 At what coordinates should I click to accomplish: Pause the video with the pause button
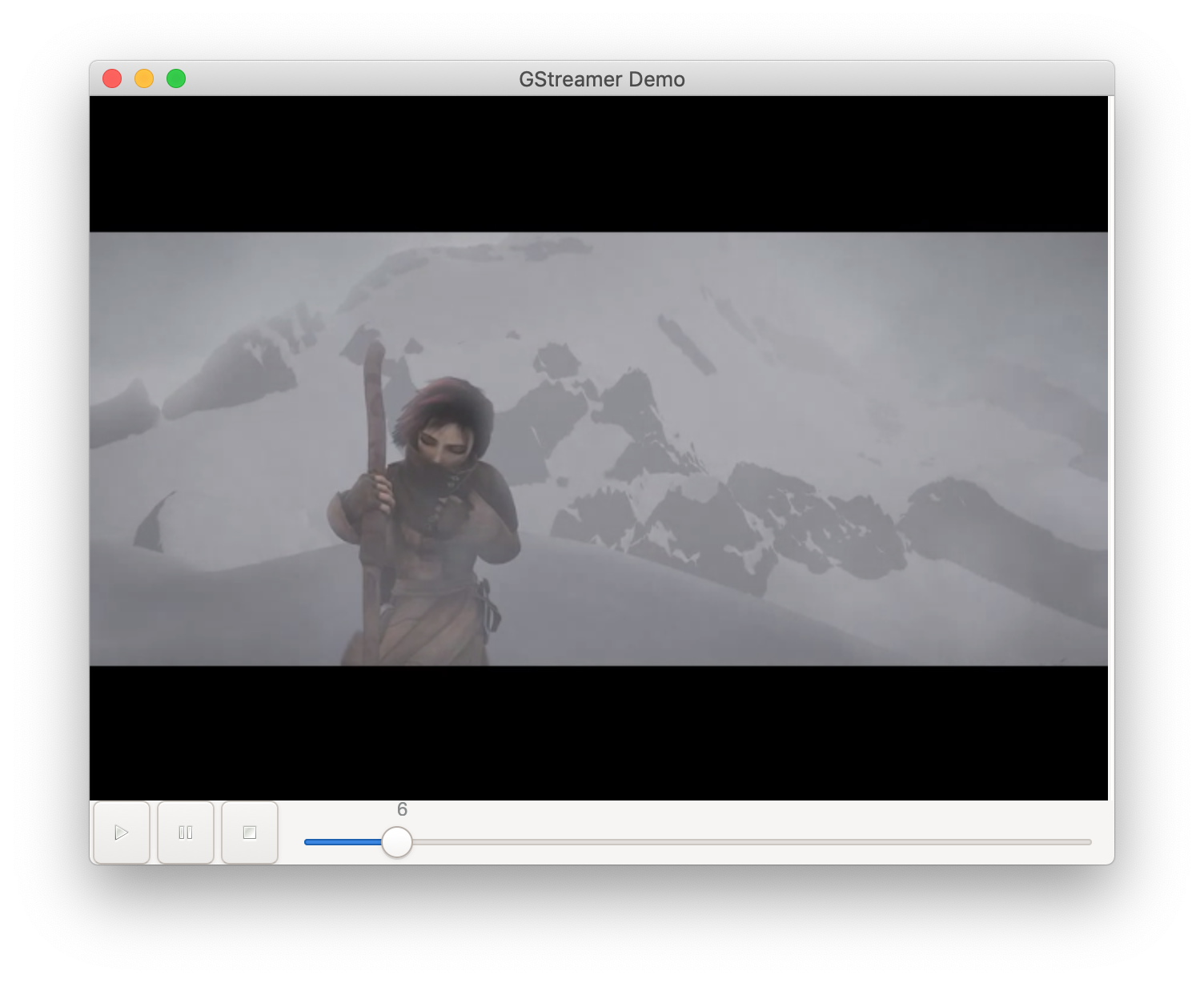coord(186,833)
